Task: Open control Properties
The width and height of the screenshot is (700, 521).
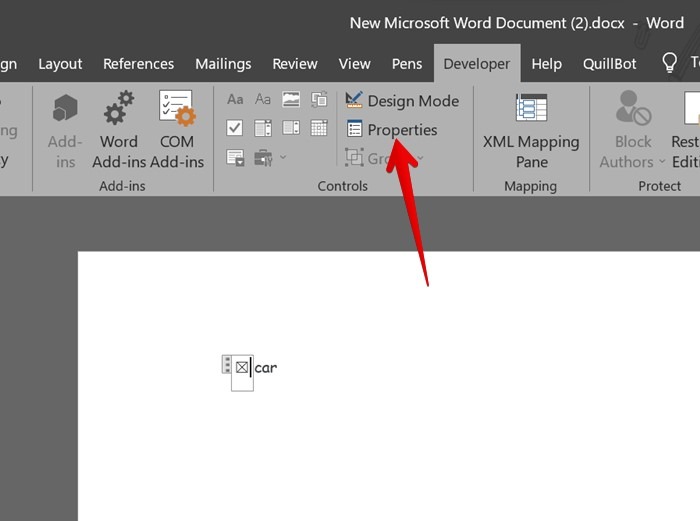Action: click(x=392, y=129)
